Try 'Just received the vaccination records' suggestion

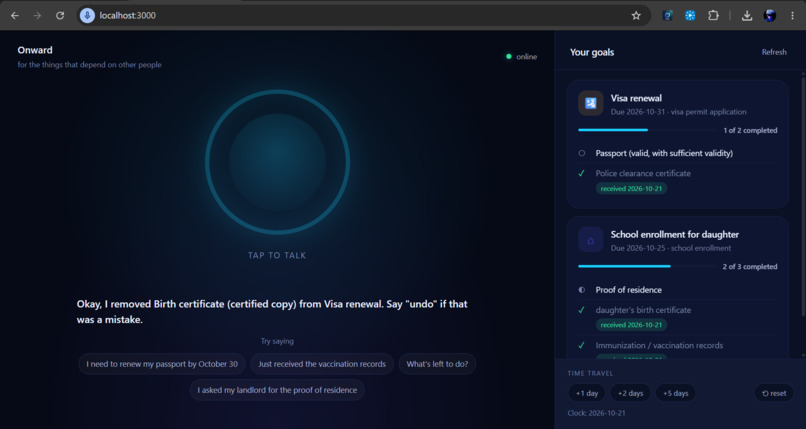click(x=322, y=364)
